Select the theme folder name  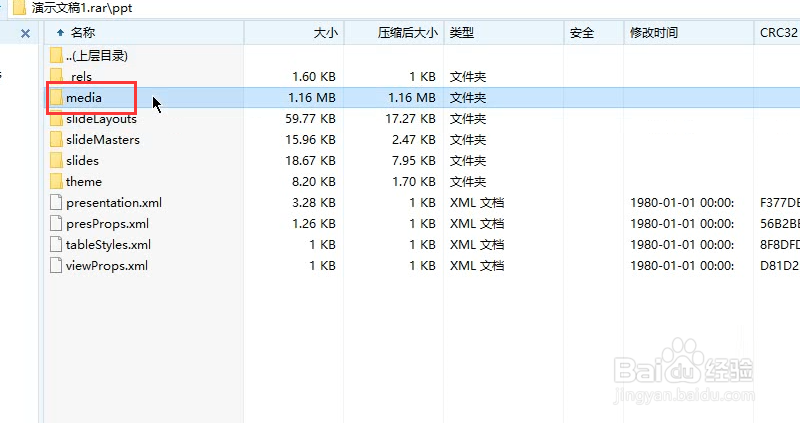click(x=84, y=181)
